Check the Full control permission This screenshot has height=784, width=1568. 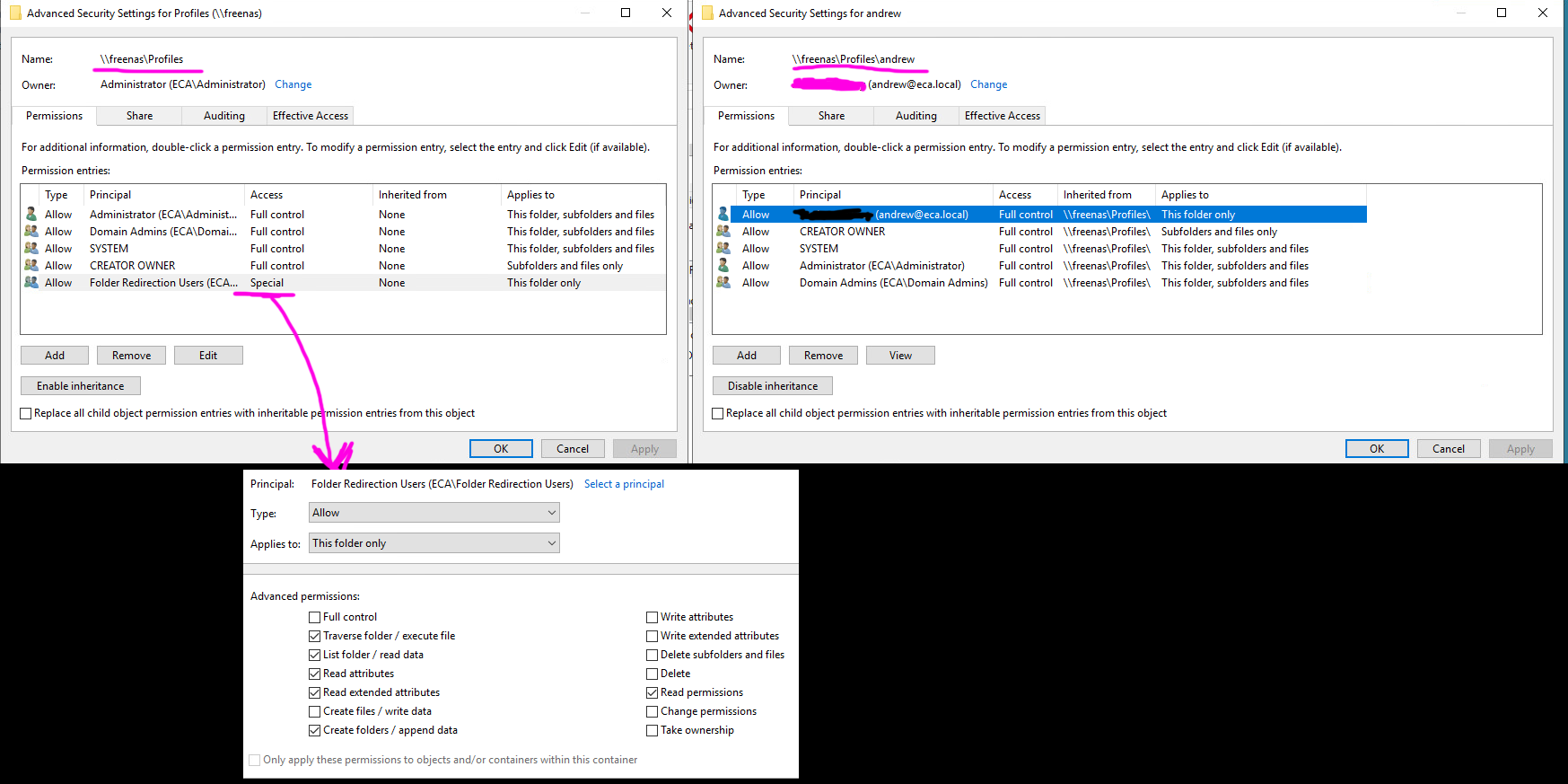315,617
